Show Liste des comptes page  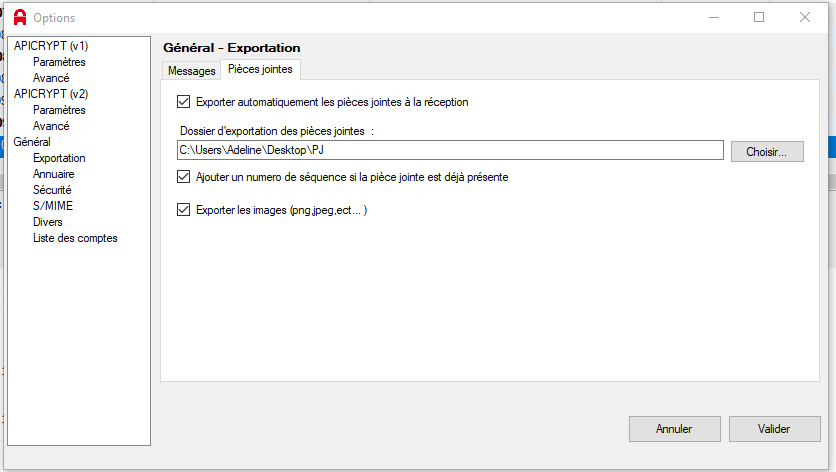point(75,238)
